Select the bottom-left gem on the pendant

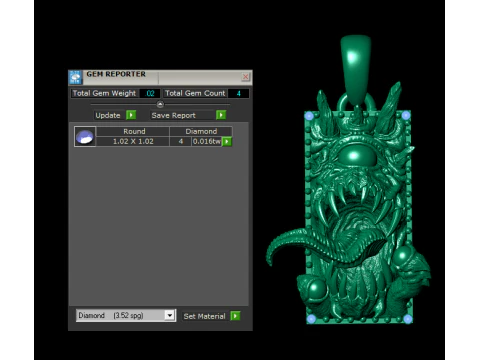[x=311, y=319]
